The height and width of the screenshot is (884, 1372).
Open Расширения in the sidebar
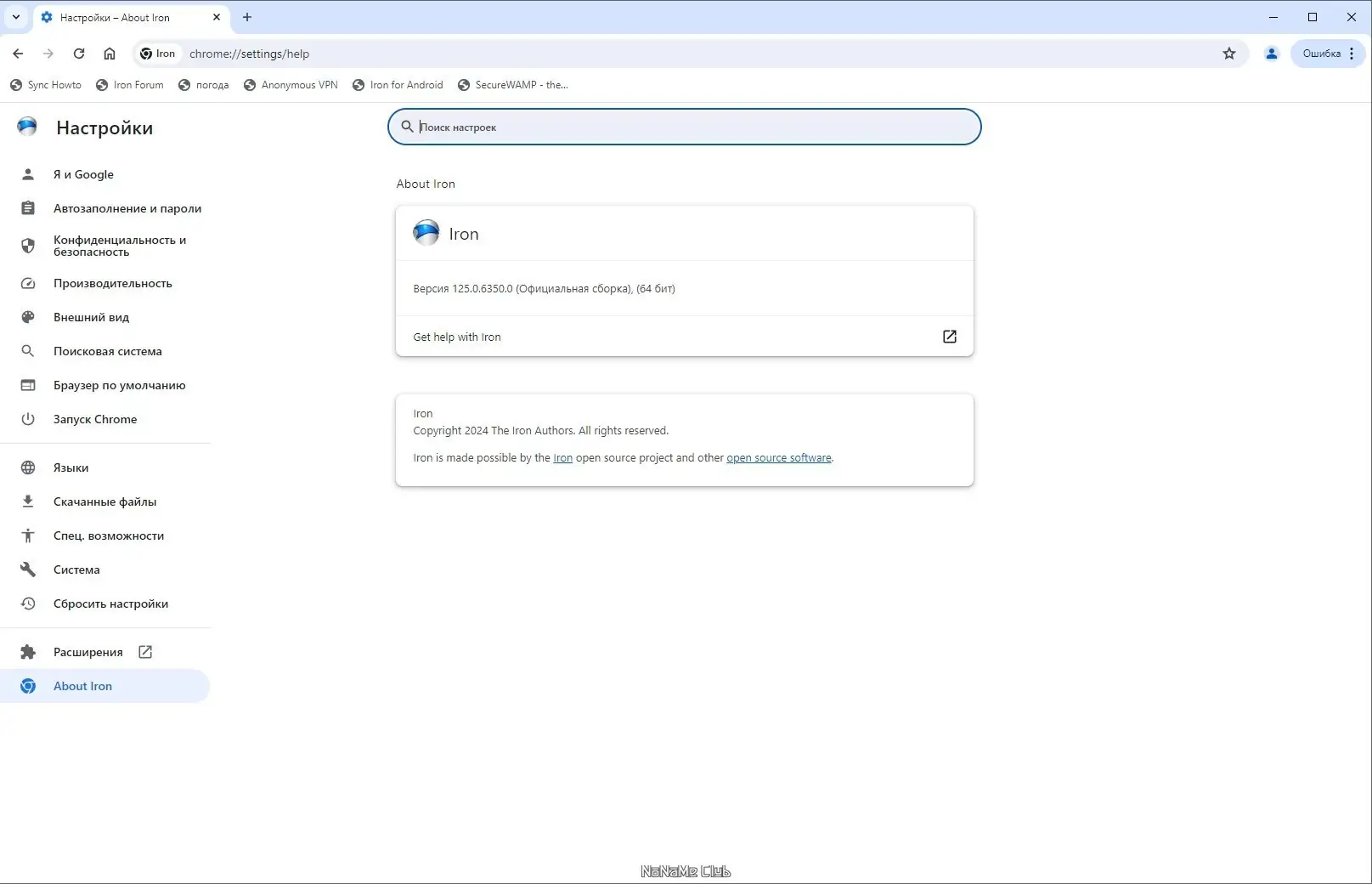105,652
